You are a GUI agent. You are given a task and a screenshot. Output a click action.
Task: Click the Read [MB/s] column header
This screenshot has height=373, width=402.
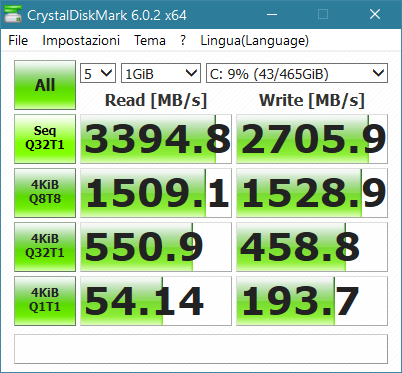pos(156,100)
